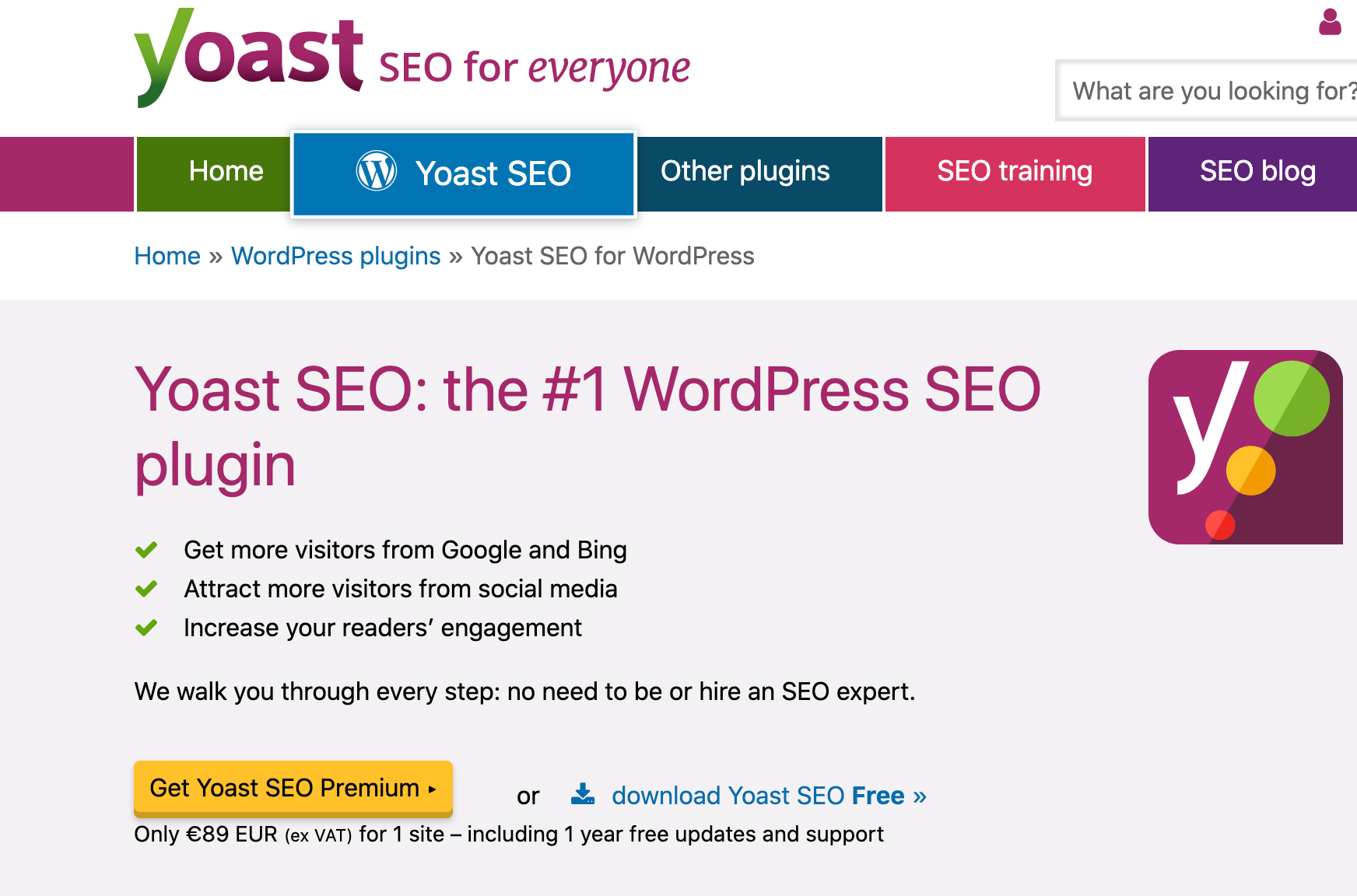Focus the 'What are you looking for?' search field

pyautogui.click(x=1207, y=90)
